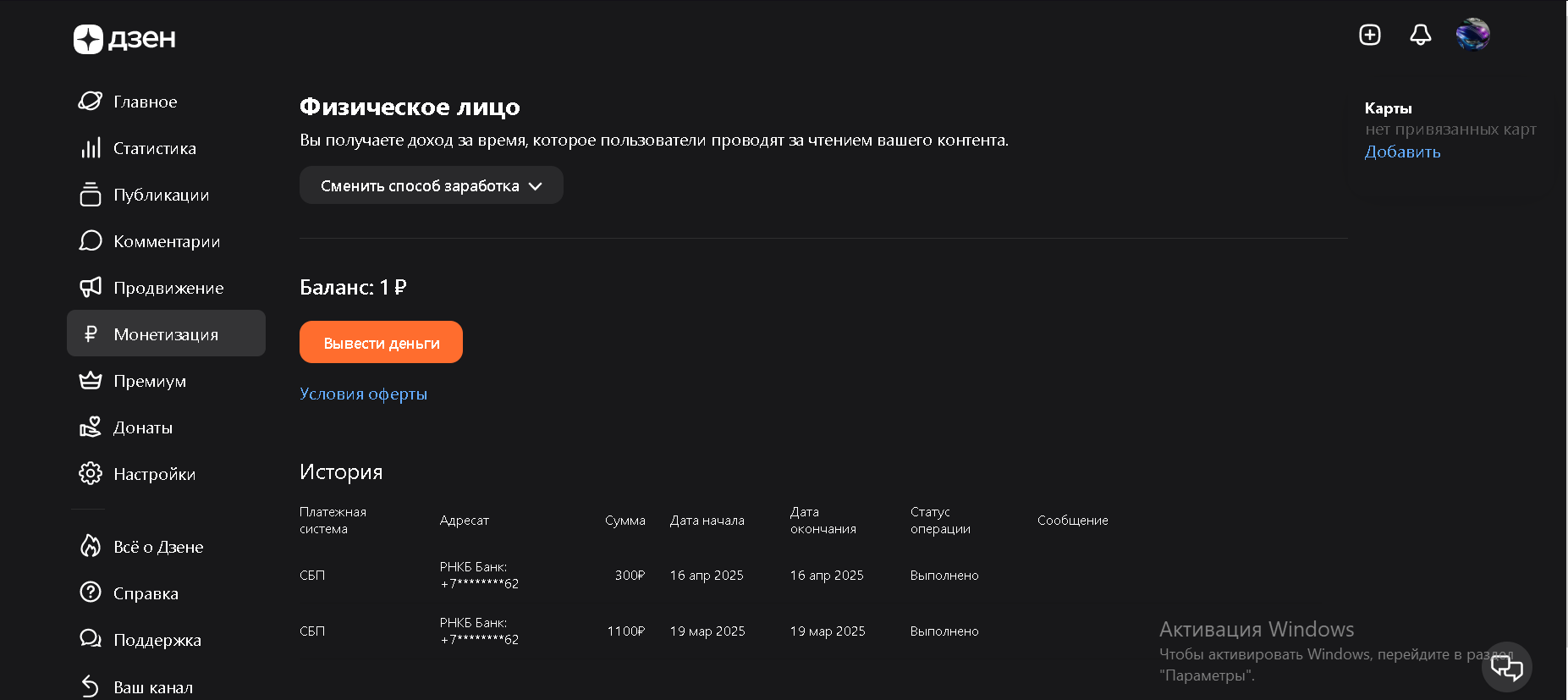Select Комментарии in the sidebar

click(x=167, y=241)
